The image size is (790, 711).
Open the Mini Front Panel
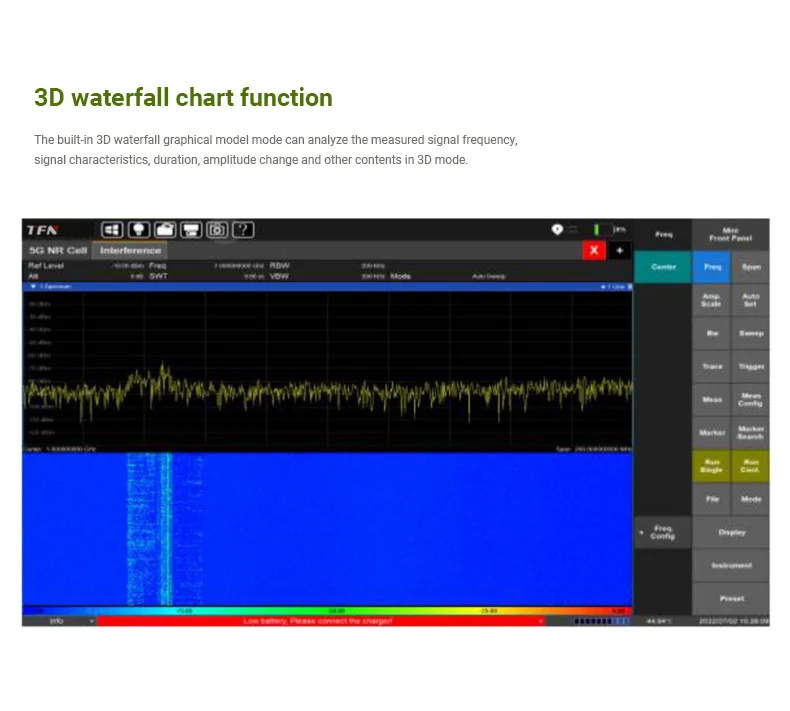730,234
